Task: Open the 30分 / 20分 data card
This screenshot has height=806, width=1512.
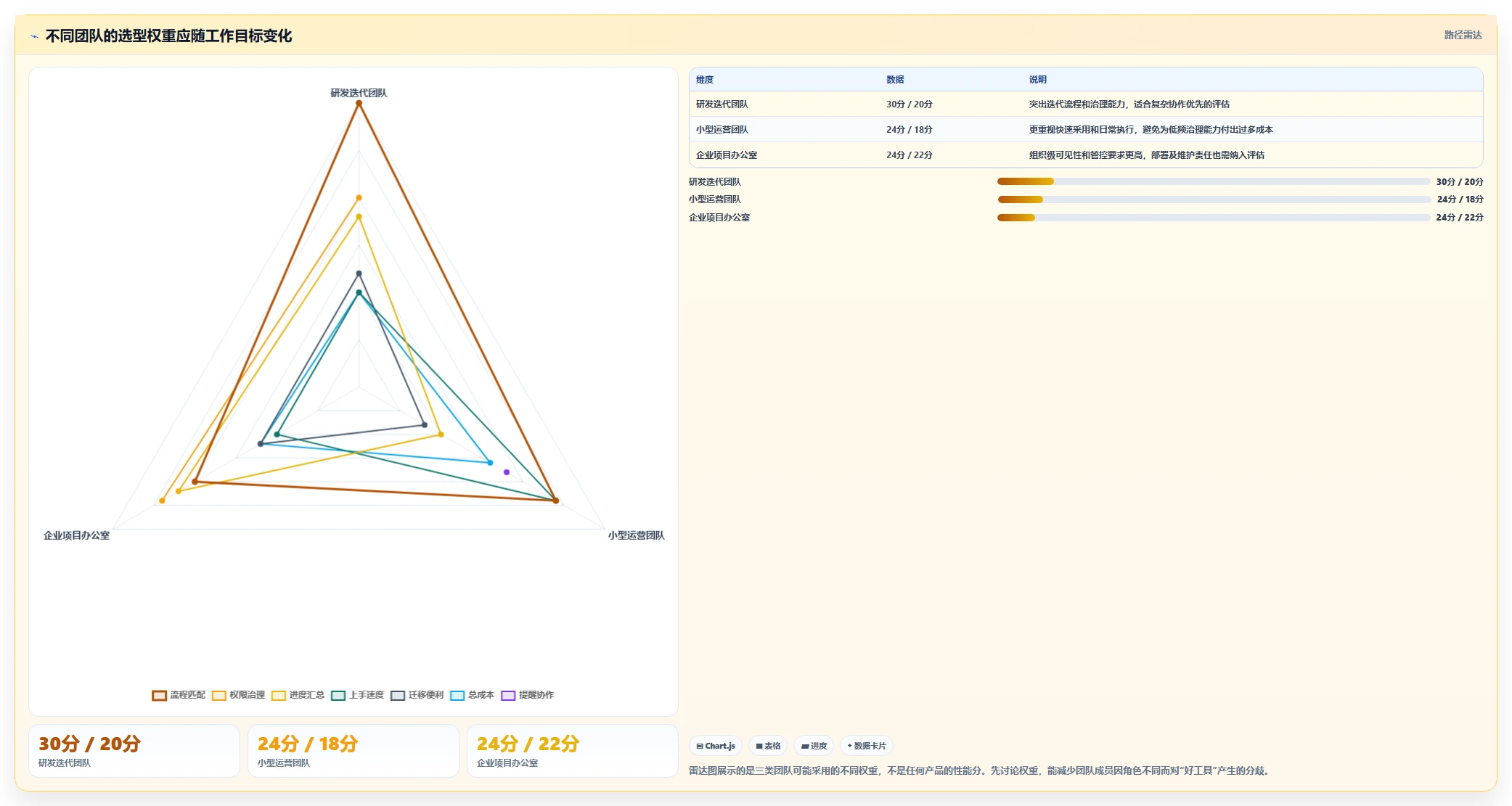Action: pyautogui.click(x=134, y=751)
